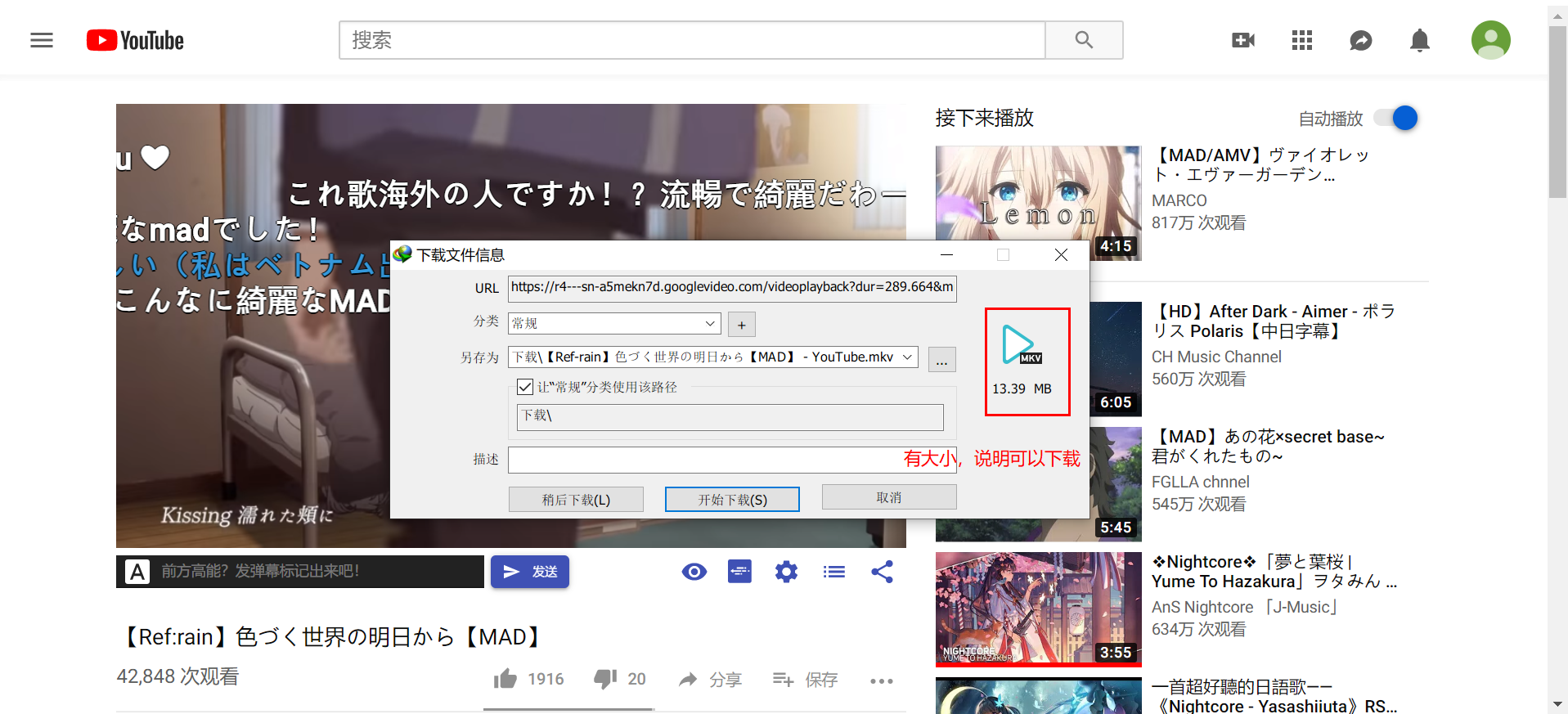Toggle the 自动播放 autoplay switch
This screenshot has height=714, width=1568.
point(1395,119)
